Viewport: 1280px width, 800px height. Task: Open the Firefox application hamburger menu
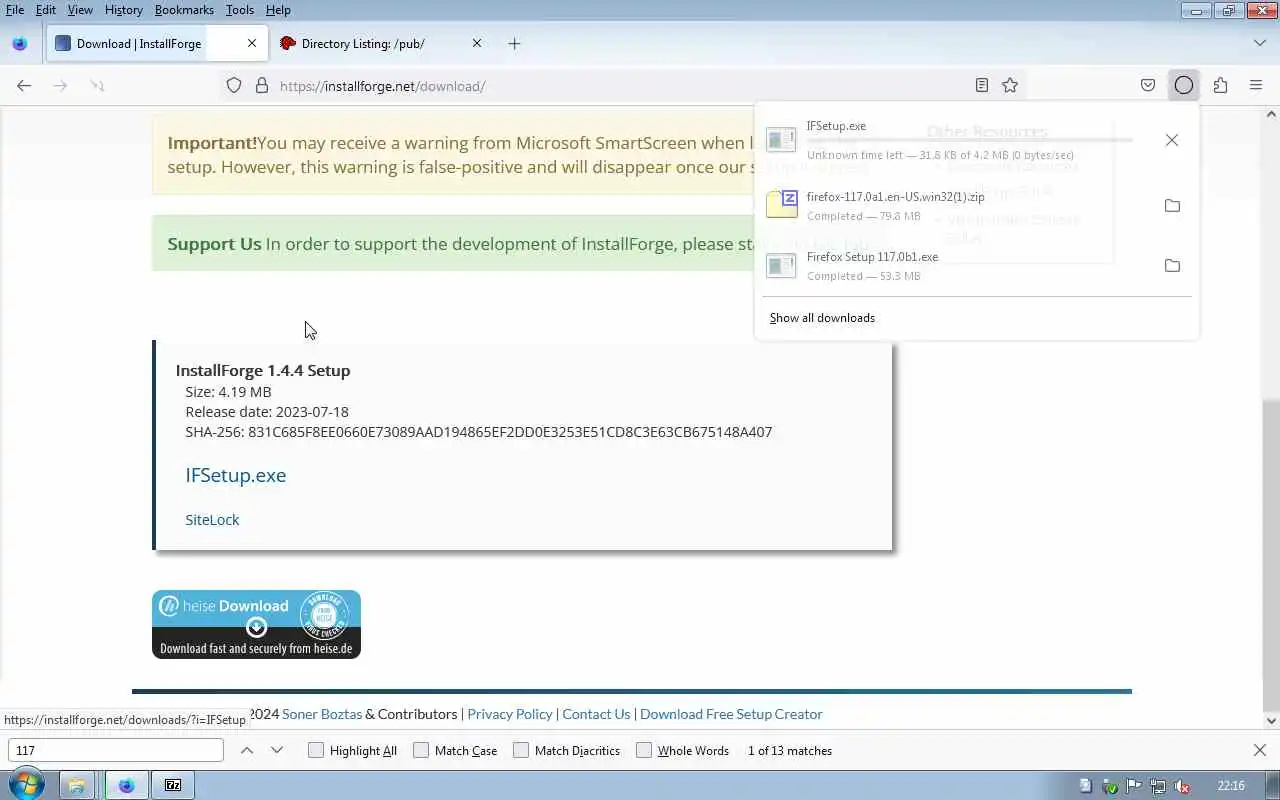pyautogui.click(x=1256, y=86)
